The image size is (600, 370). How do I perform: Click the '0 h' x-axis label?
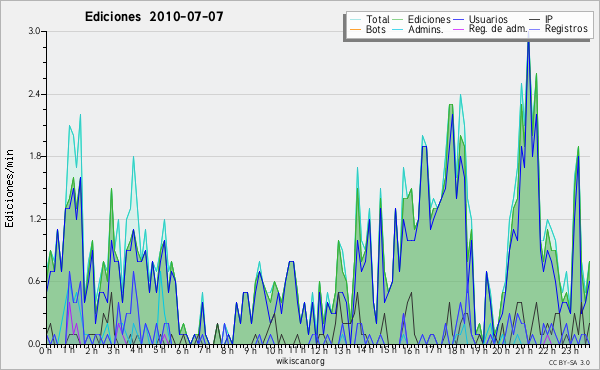tap(46, 351)
